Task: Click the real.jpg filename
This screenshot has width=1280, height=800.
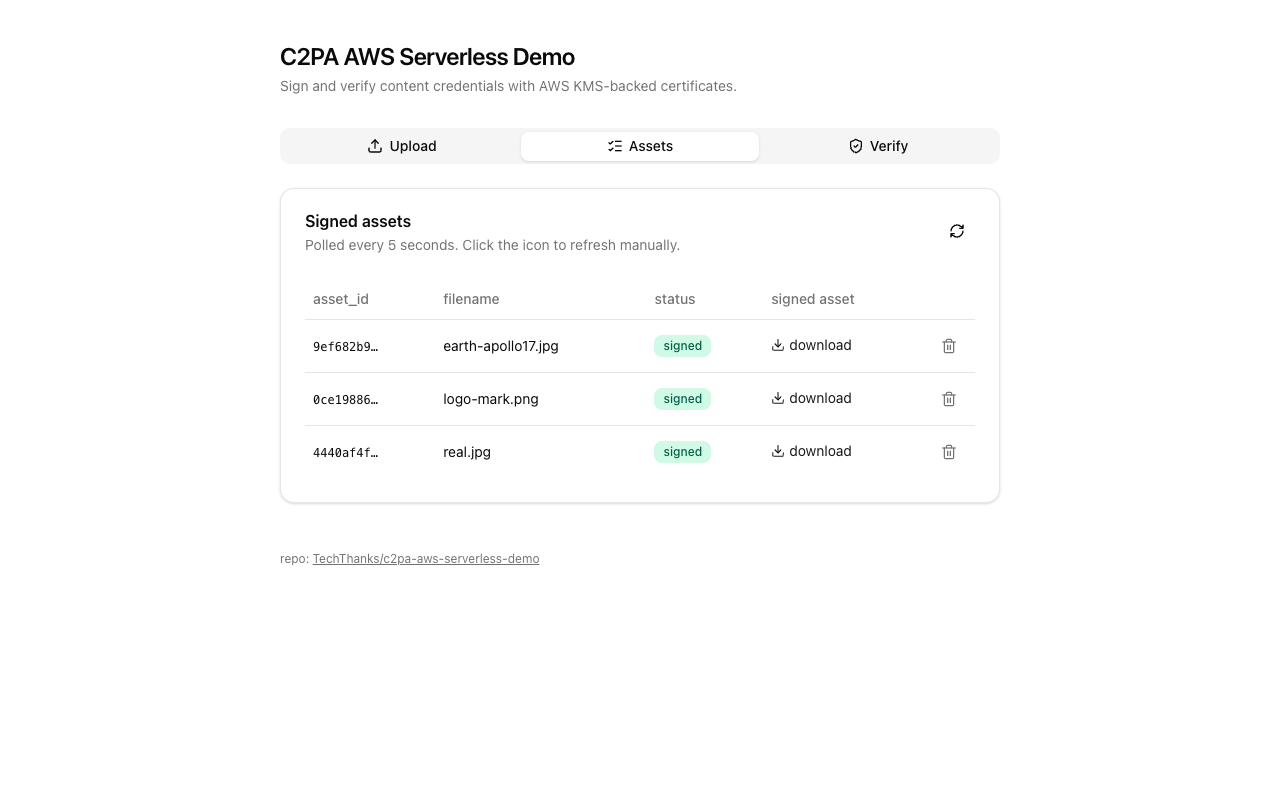Action: pyautogui.click(x=467, y=452)
